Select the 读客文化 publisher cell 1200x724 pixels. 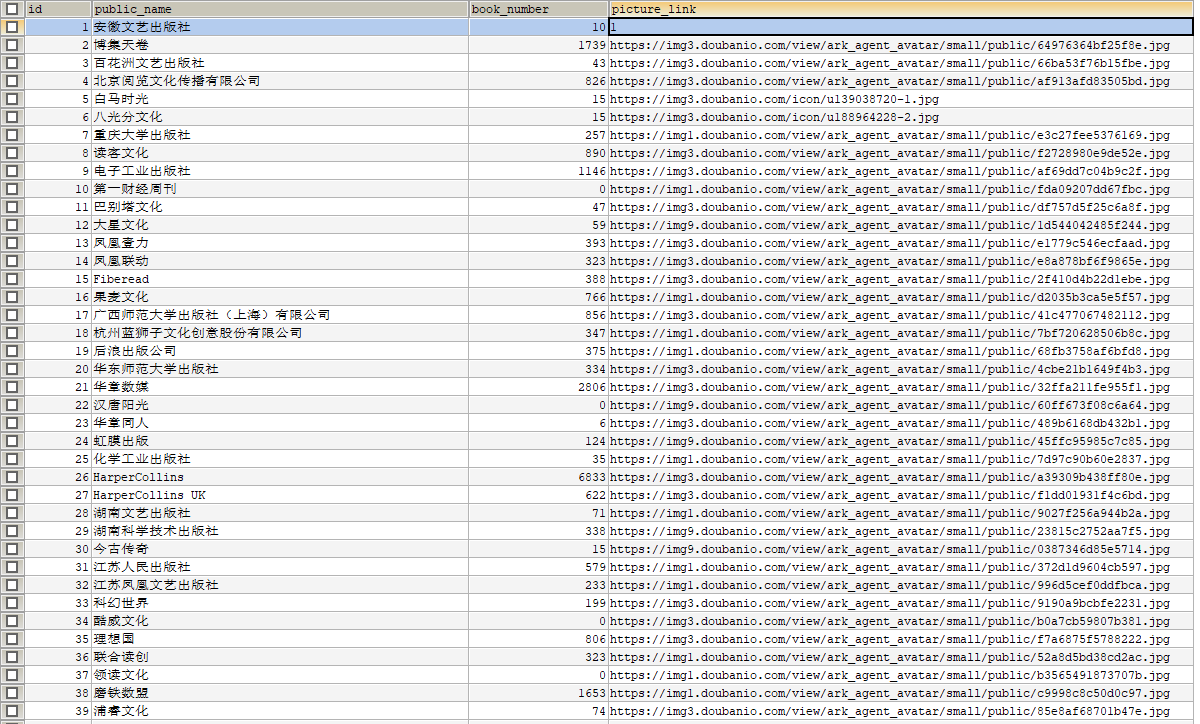coord(280,153)
